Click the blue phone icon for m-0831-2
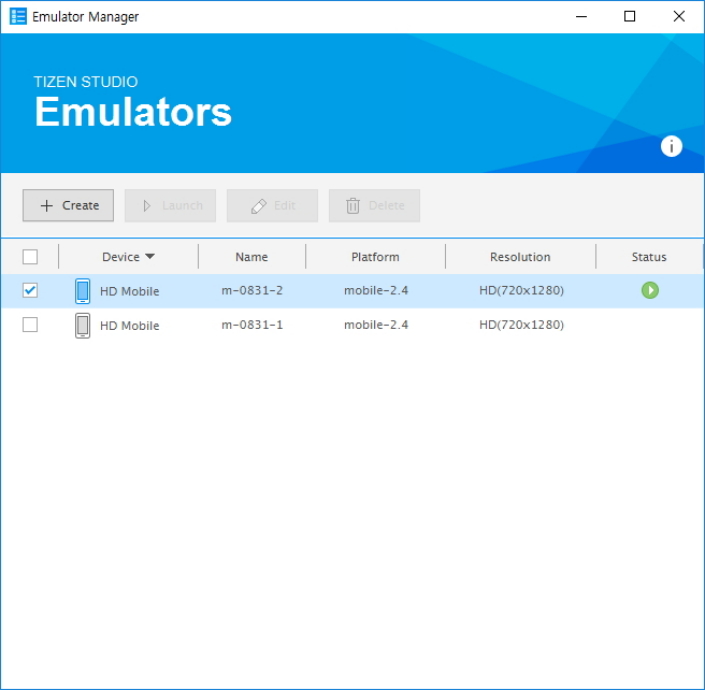Image resolution: width=705 pixels, height=690 pixels. coord(82,291)
